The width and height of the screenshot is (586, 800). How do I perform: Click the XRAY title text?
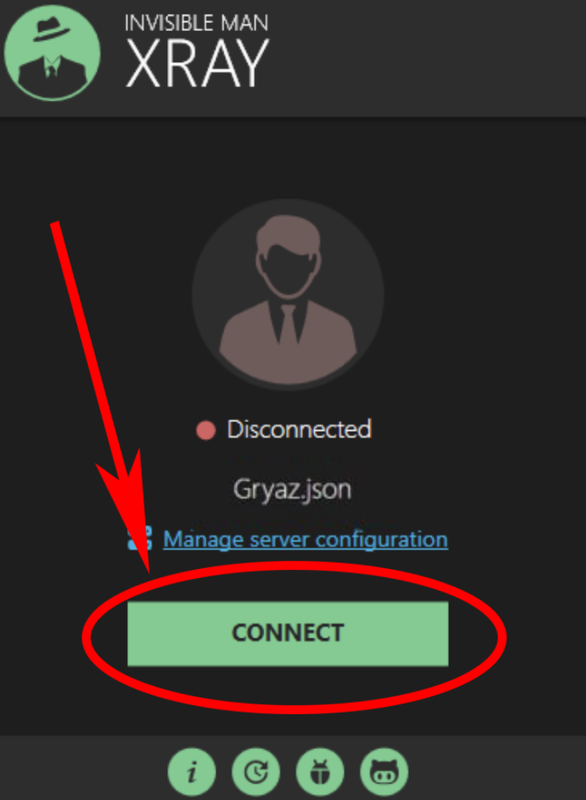click(197, 64)
